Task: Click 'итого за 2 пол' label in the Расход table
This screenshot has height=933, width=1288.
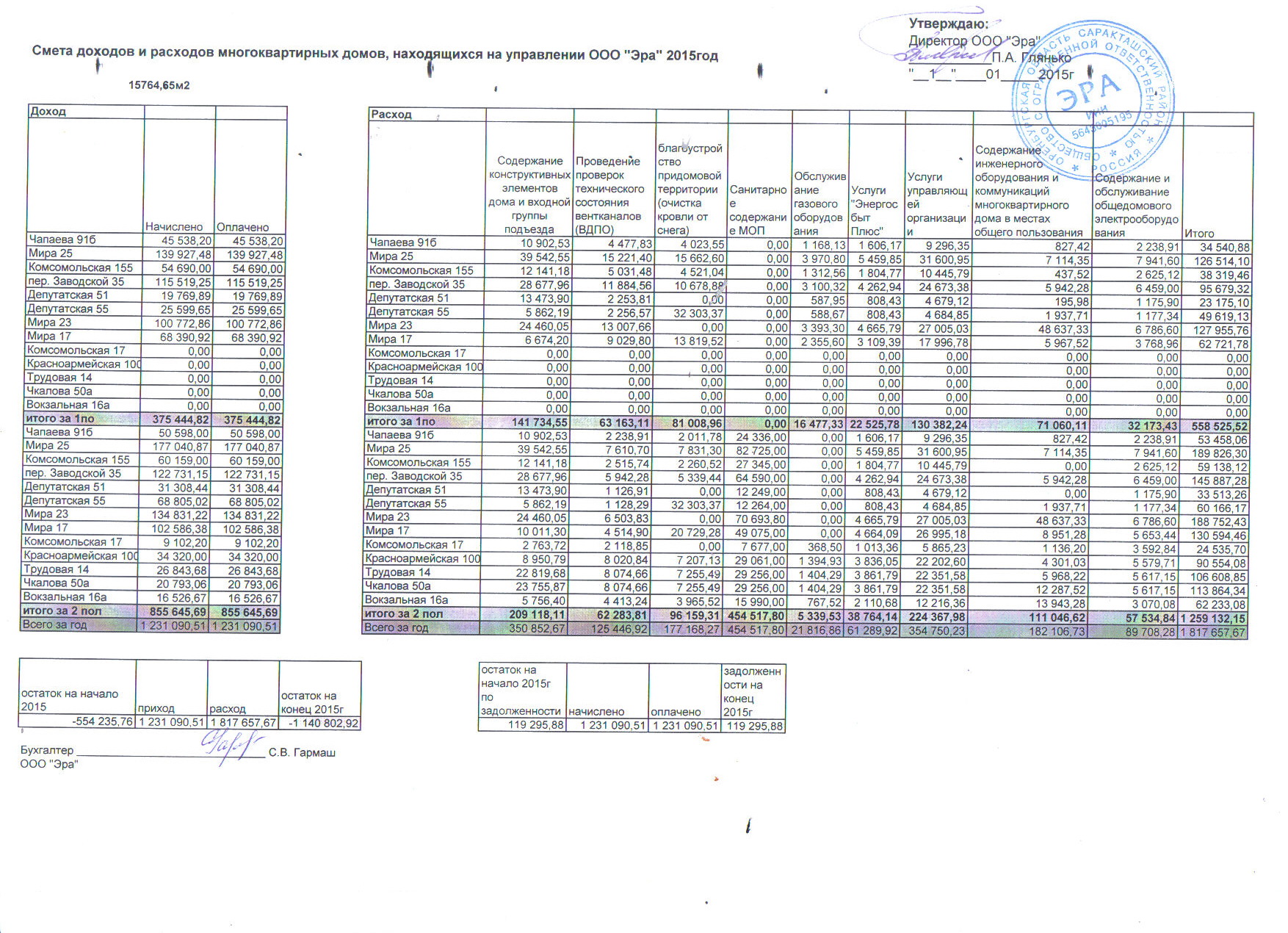Action: (x=405, y=613)
